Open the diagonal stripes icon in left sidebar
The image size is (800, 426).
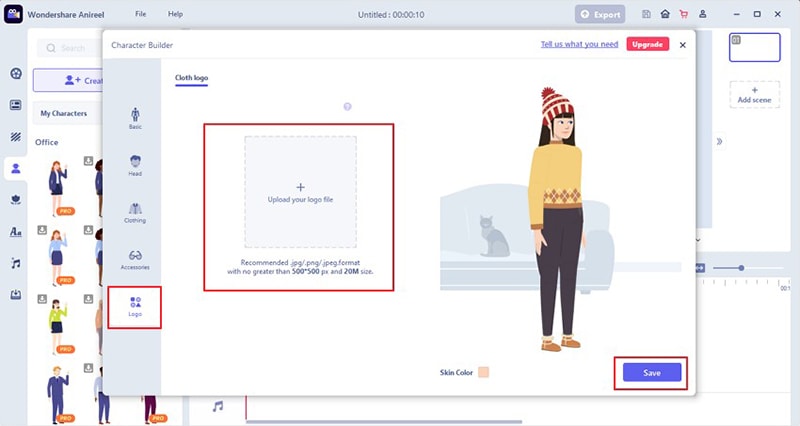click(16, 137)
